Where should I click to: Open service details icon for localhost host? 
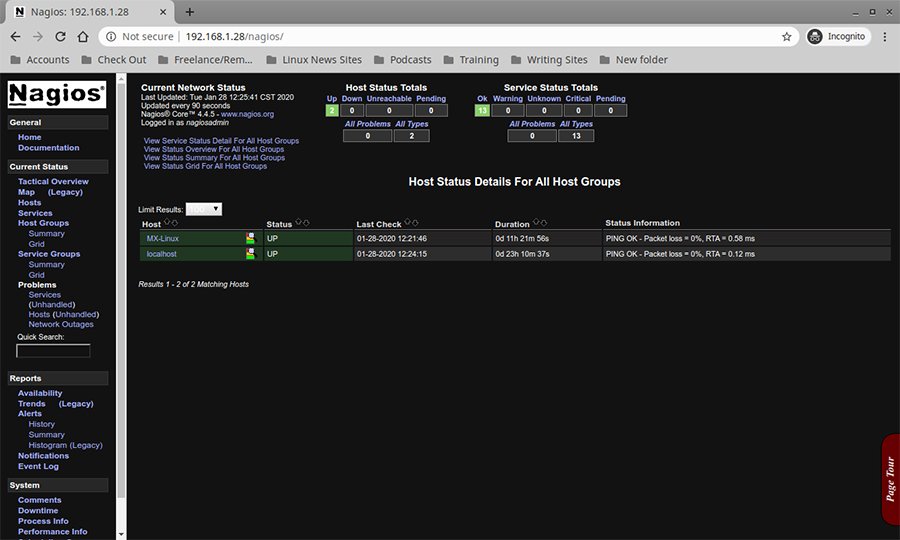click(250, 254)
